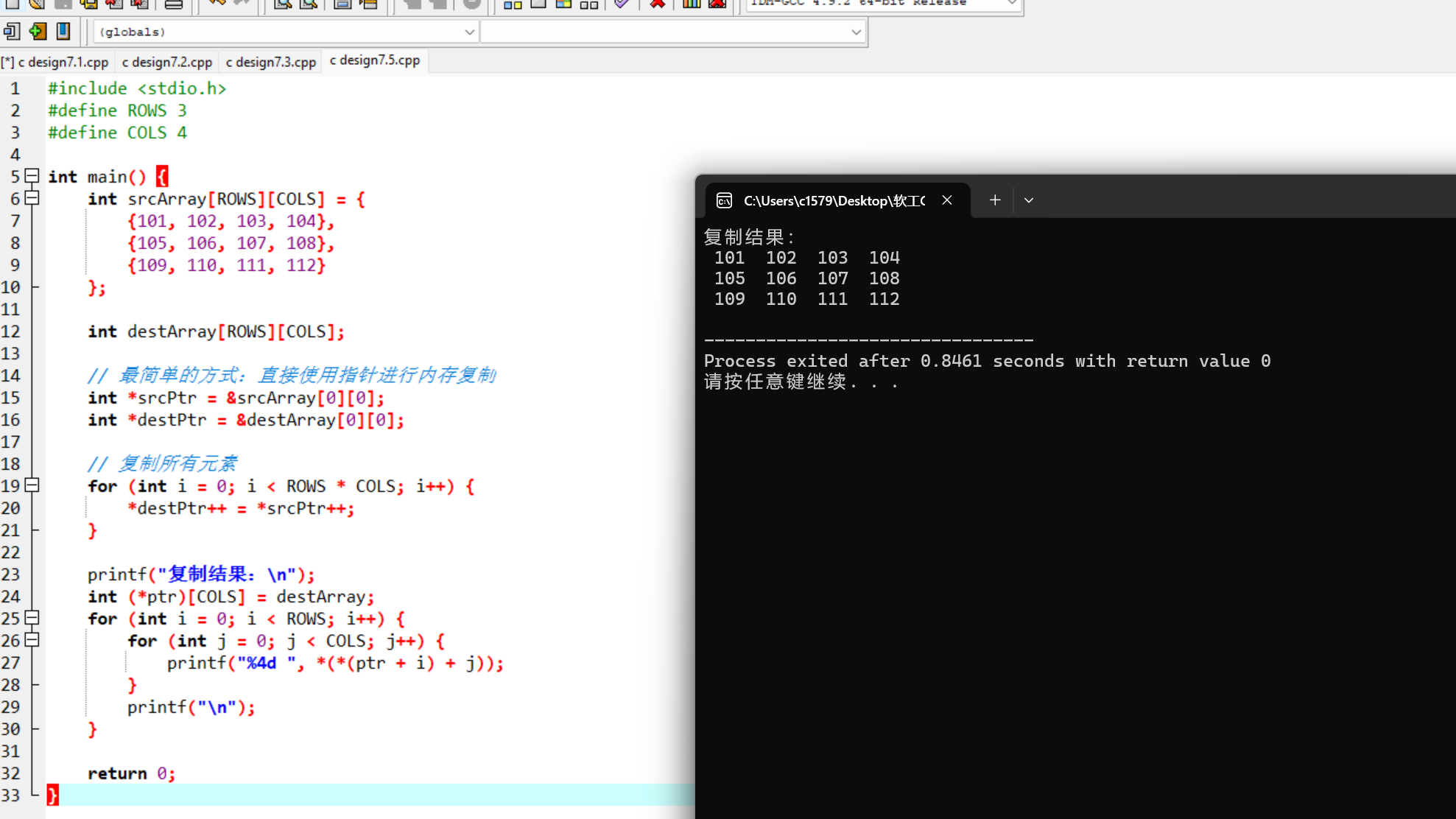Open a new terminal tab with plus
The width and height of the screenshot is (1456, 819).
pos(994,200)
